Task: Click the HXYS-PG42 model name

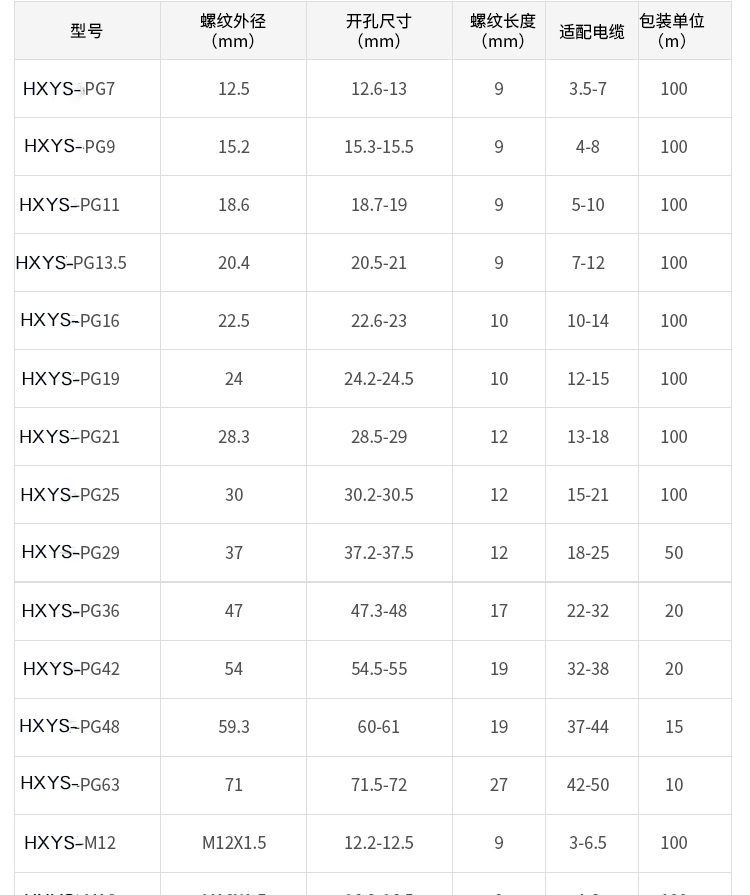Action: click(x=71, y=668)
